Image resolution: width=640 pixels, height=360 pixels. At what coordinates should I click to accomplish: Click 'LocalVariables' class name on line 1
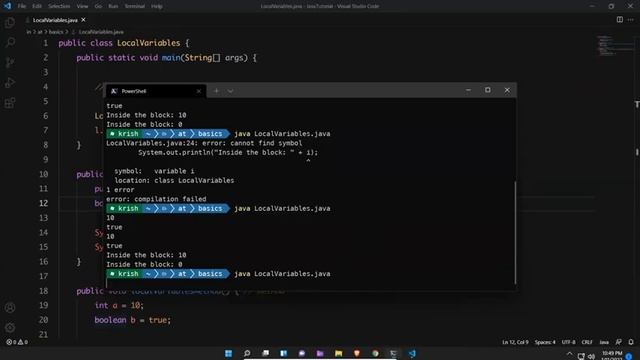pyautogui.click(x=149, y=43)
